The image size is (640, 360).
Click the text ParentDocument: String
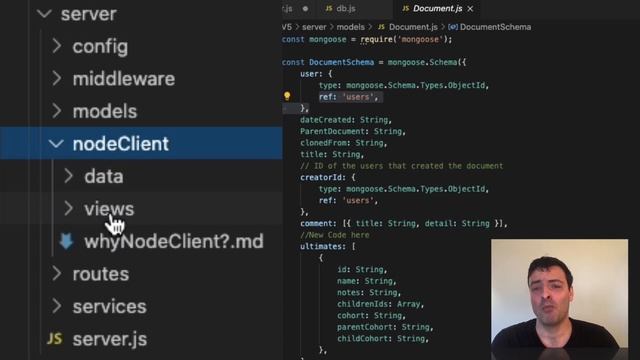(353, 131)
